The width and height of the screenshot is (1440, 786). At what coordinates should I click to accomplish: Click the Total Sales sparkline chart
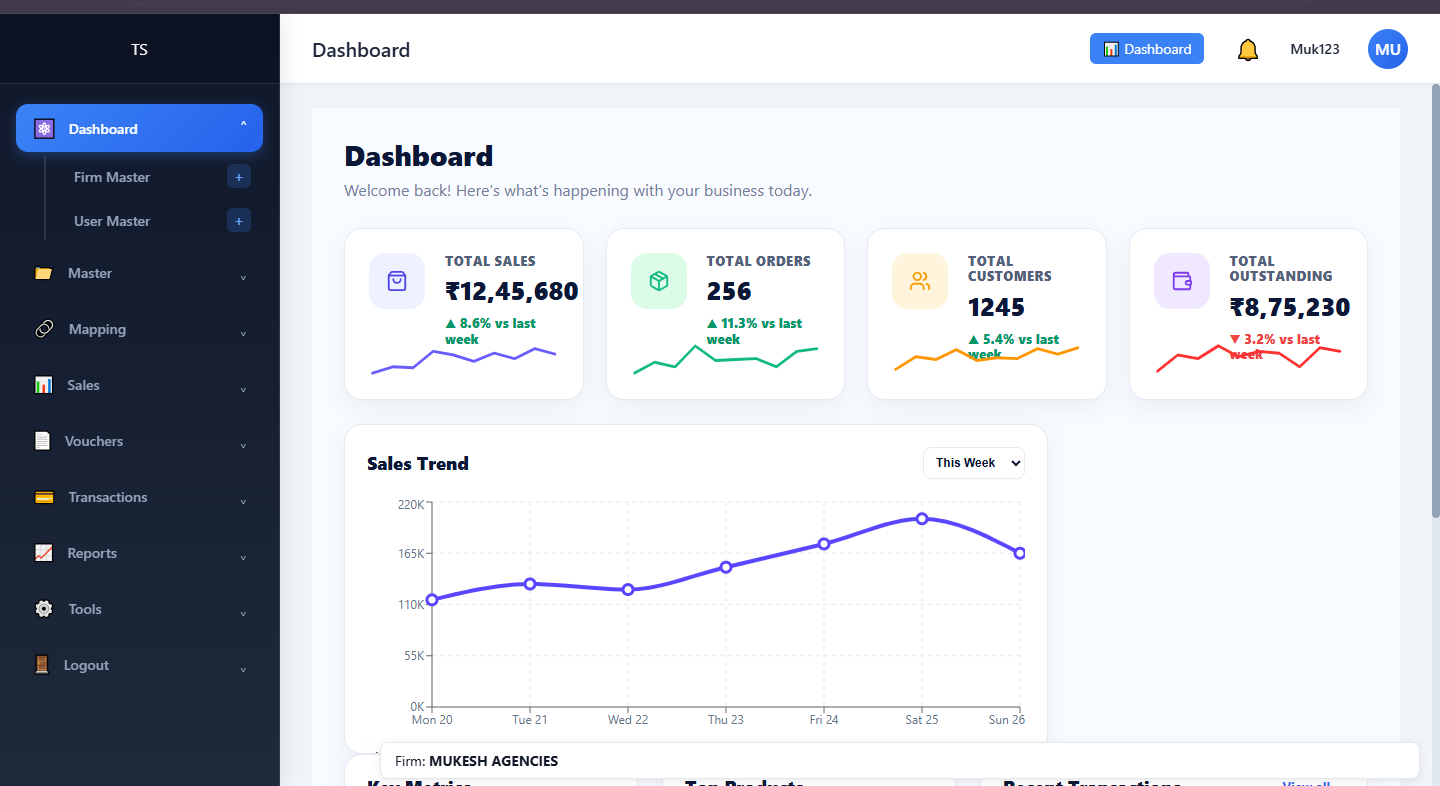464,360
